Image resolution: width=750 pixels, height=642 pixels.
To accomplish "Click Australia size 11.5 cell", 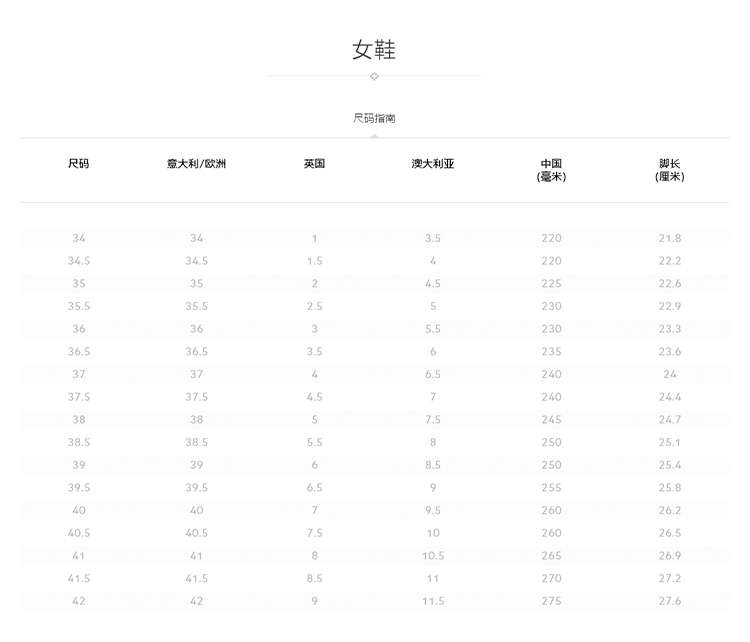I will pyautogui.click(x=432, y=601).
